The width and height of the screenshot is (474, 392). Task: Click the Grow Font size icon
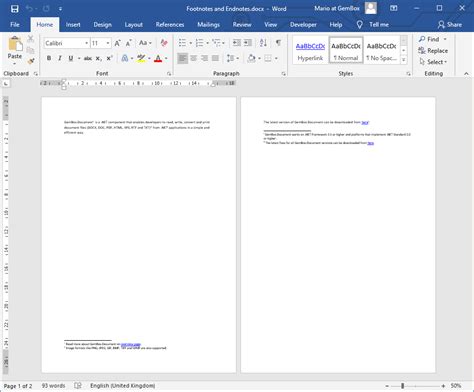coord(117,43)
